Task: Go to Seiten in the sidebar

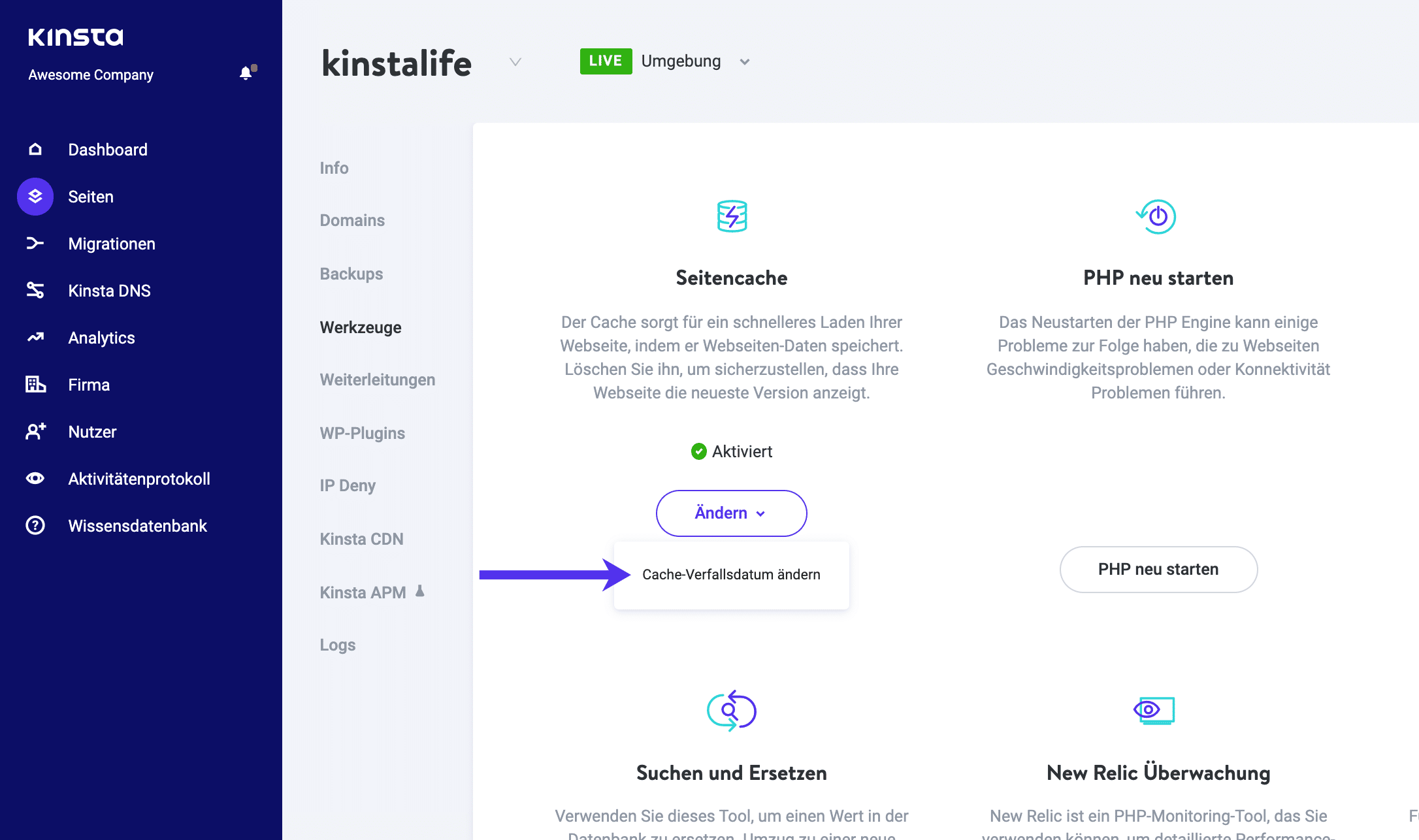Action: pos(91,197)
